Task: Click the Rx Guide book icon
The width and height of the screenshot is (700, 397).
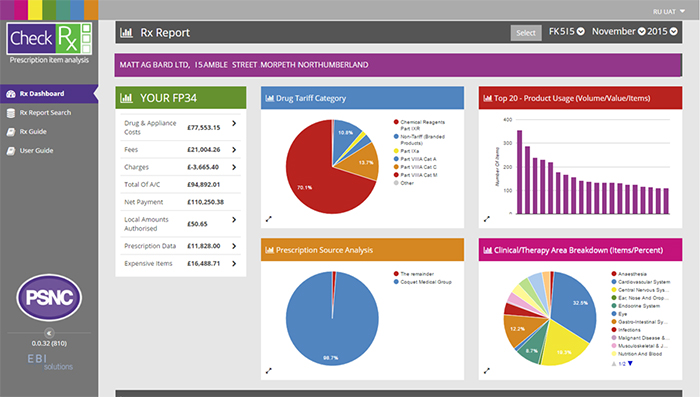Action: (11, 132)
